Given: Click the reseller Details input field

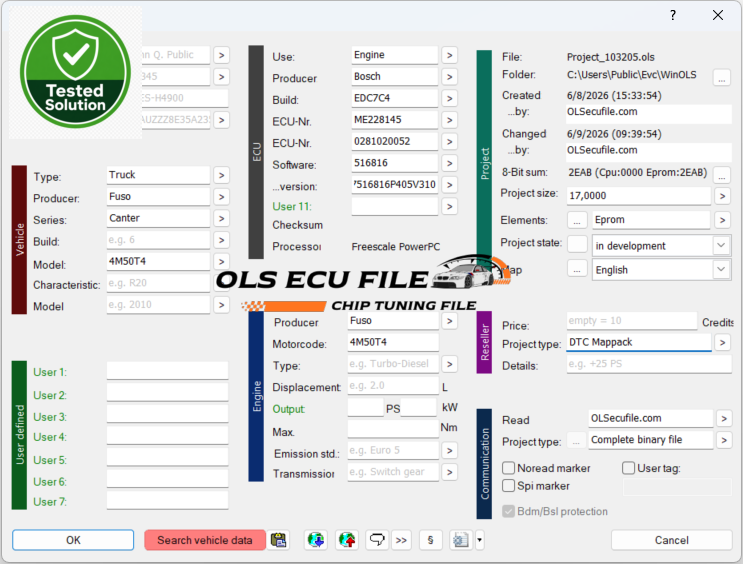Looking at the screenshot, I should click(649, 364).
